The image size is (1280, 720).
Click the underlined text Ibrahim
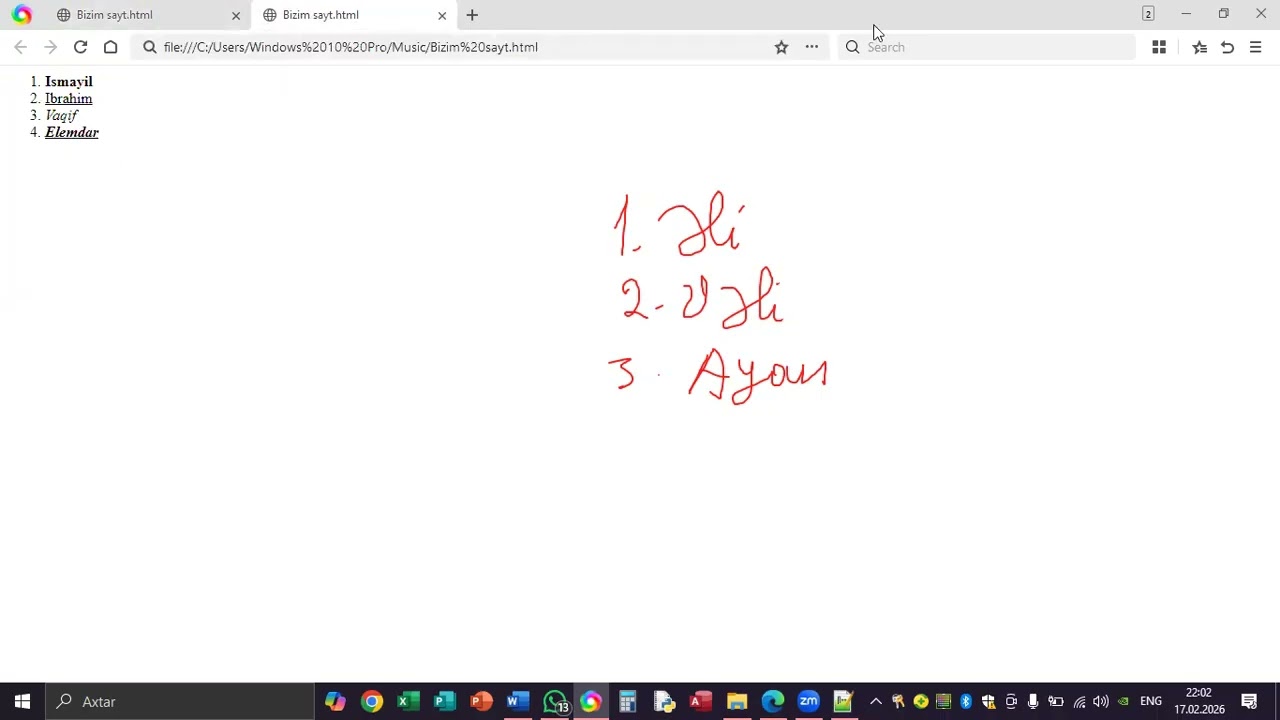click(x=68, y=98)
